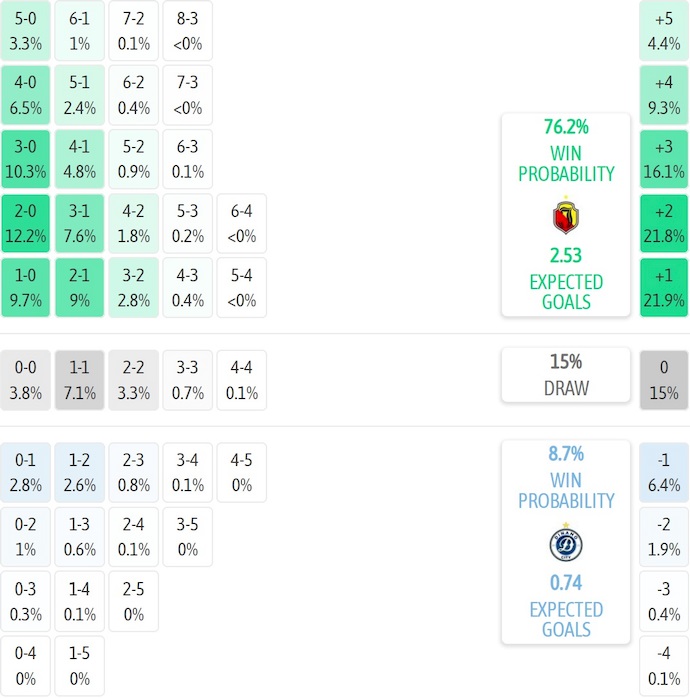690x698 pixels.
Task: Click the 4-5 scoreline cell
Action: 242,473
